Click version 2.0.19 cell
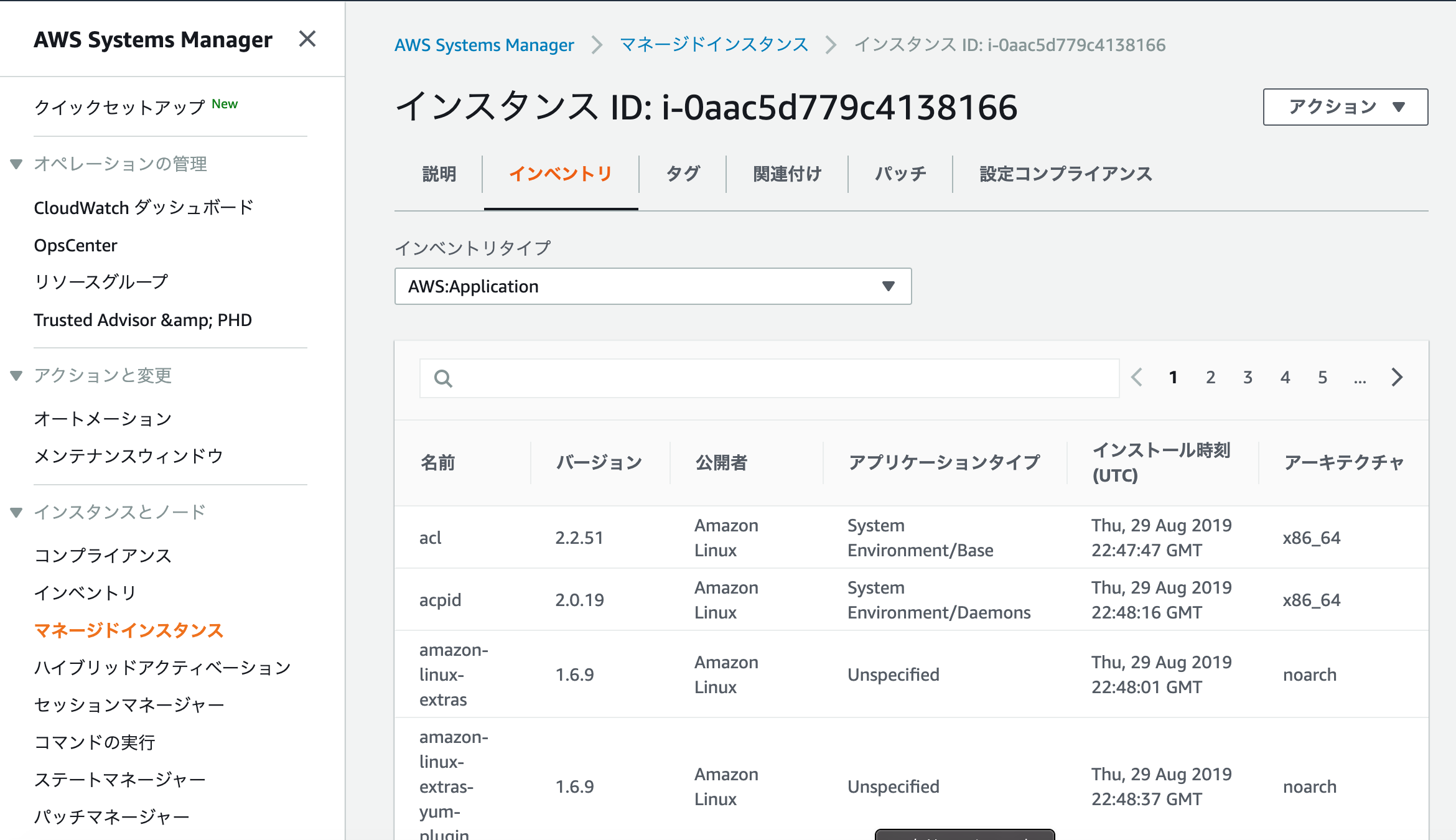 pos(579,600)
